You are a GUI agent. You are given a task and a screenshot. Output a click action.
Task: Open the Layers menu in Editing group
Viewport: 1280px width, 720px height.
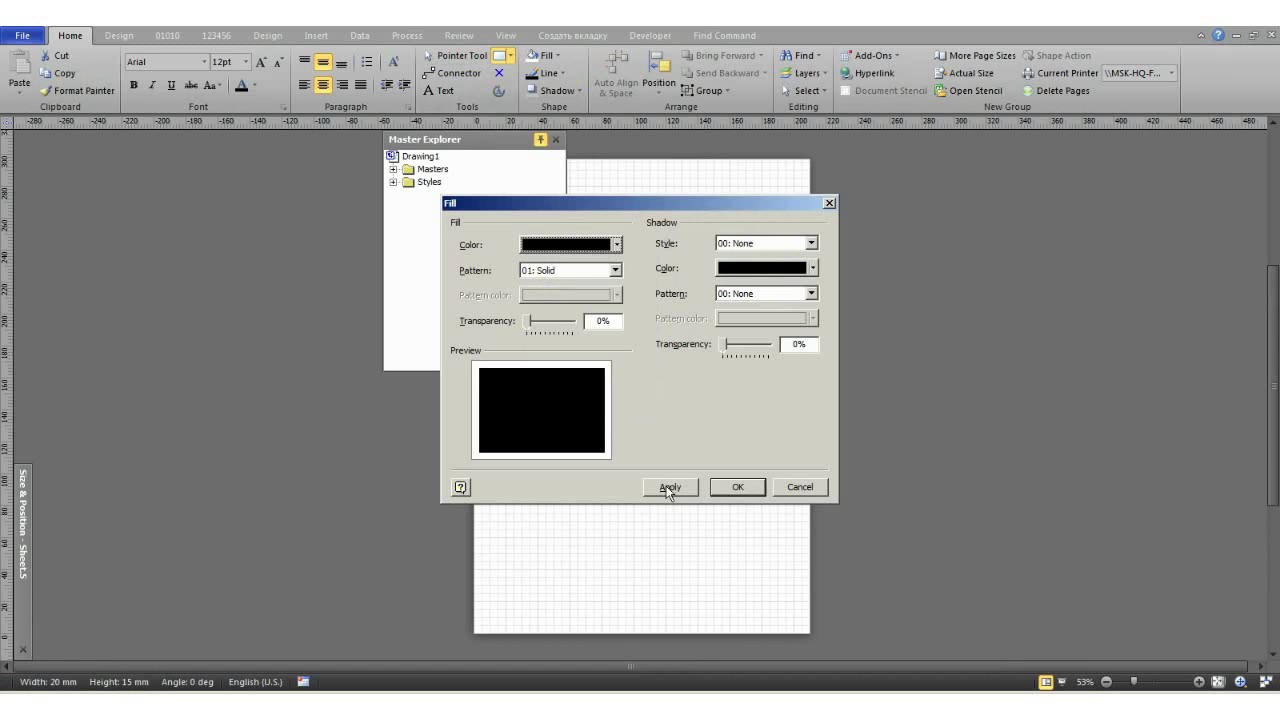click(805, 73)
